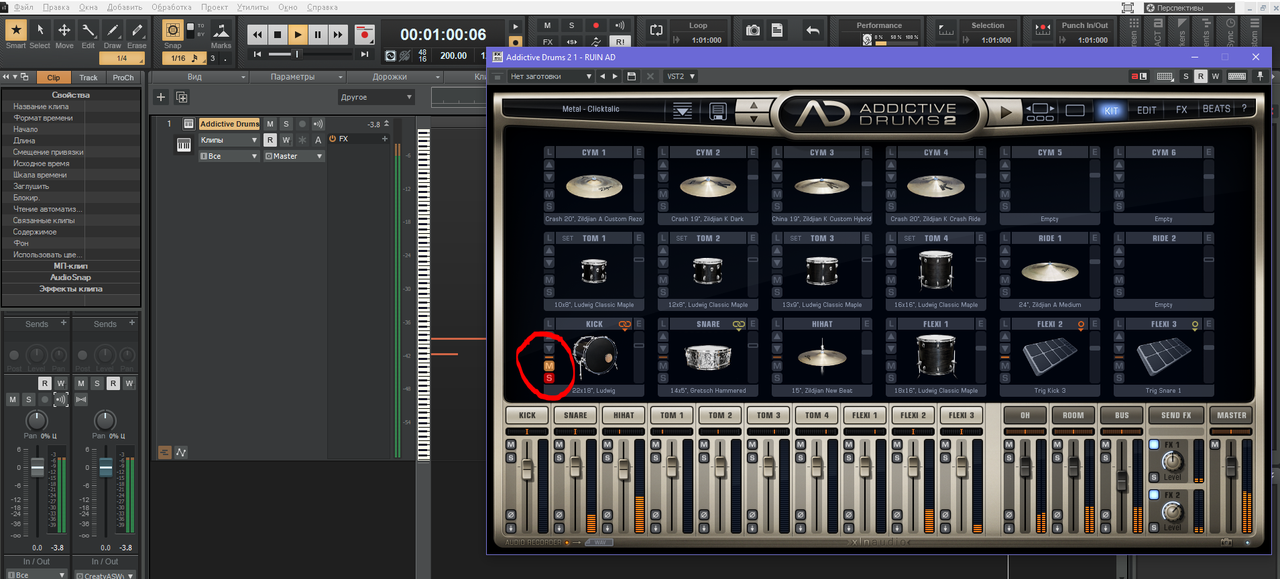
Task: Open the Правка menu
Action: 55,7
